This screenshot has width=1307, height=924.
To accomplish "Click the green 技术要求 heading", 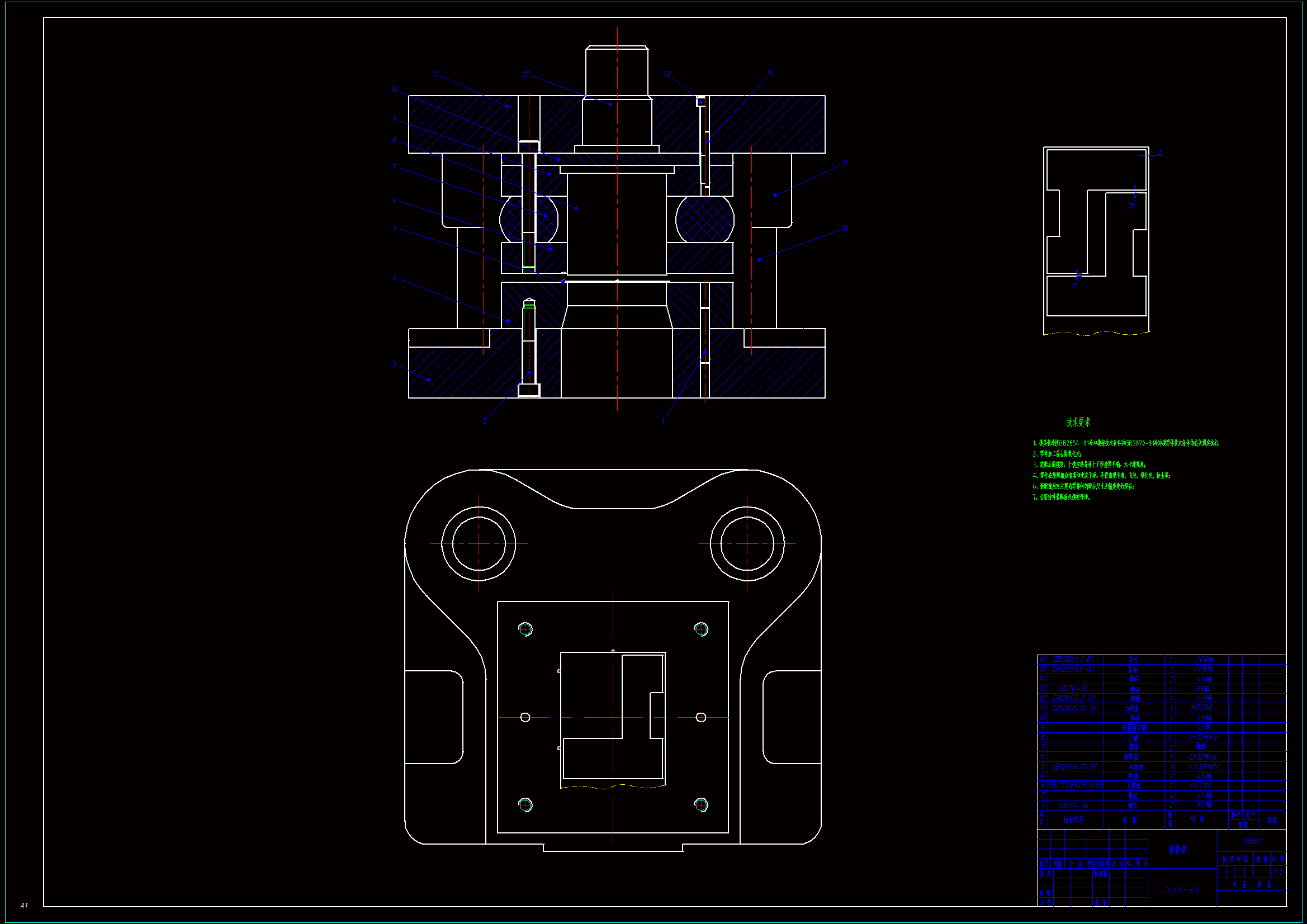I will tap(1078, 422).
